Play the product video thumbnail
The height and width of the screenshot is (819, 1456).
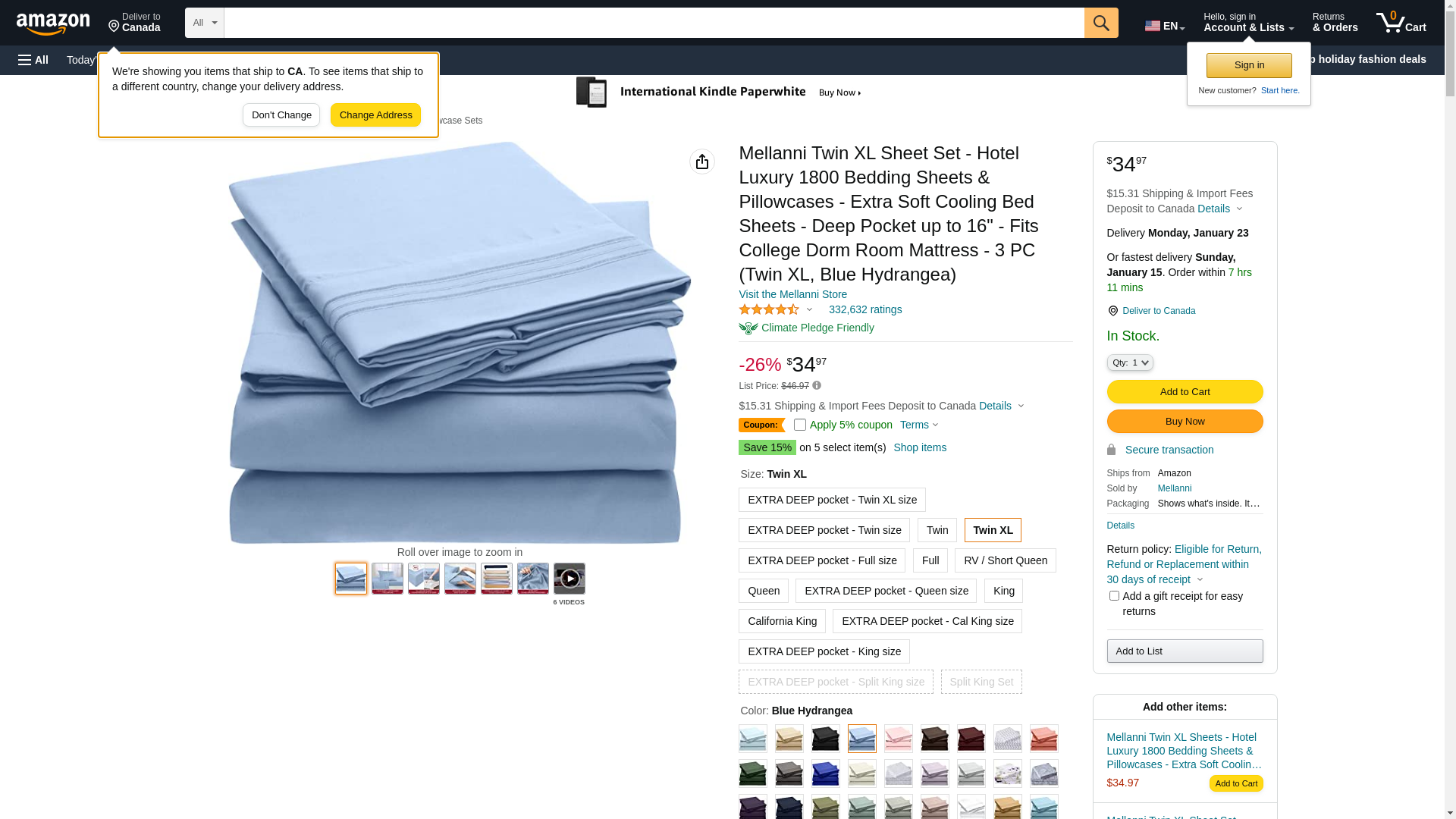click(x=570, y=579)
